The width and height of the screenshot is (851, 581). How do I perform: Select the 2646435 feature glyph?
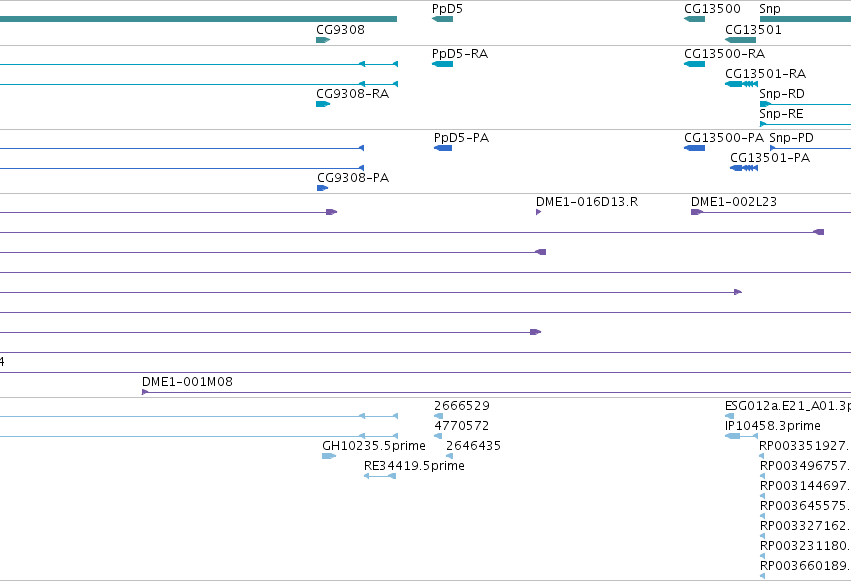(449, 456)
